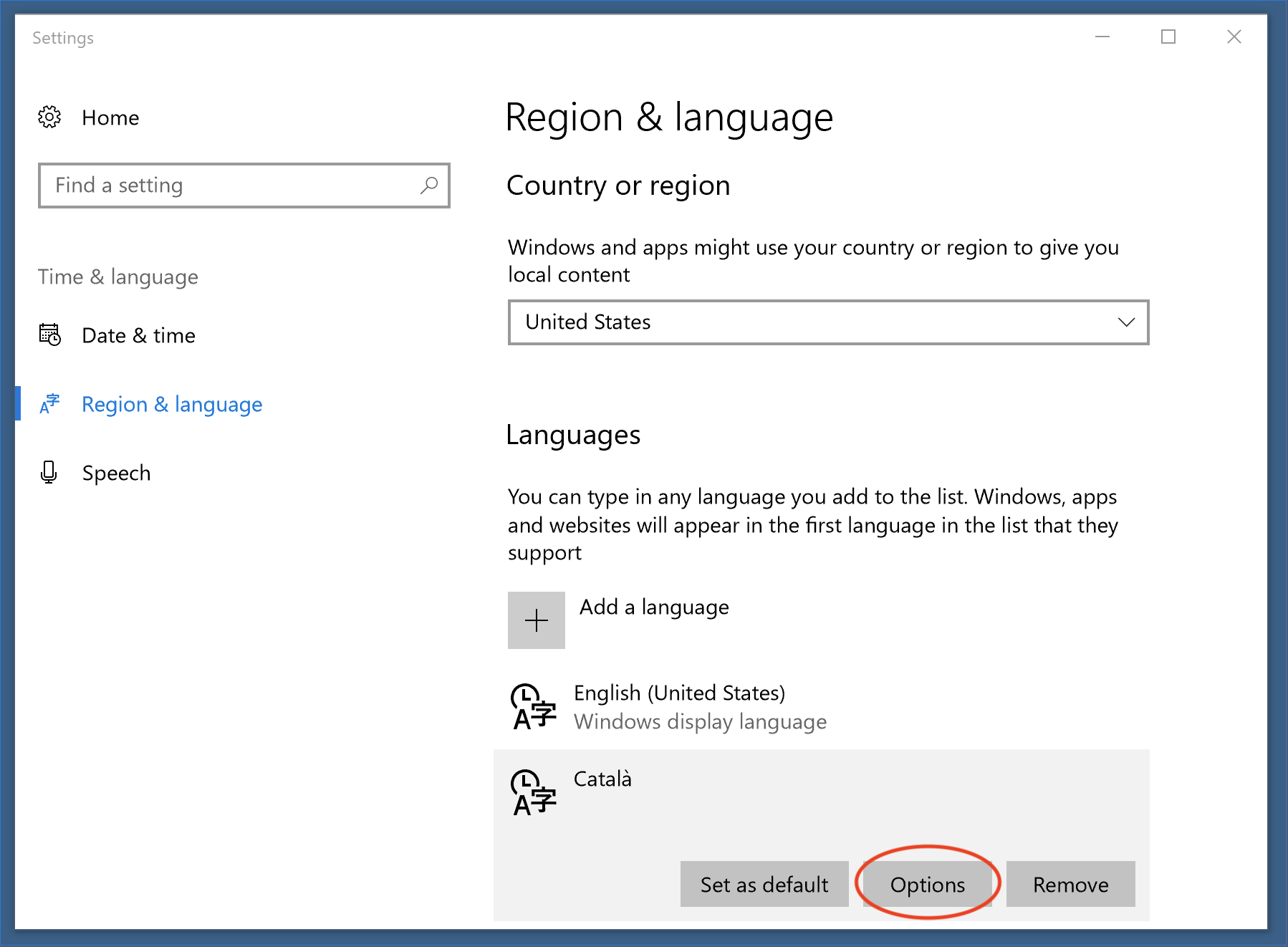Click the Languages section heading
This screenshot has width=1288, height=947.
(x=573, y=436)
